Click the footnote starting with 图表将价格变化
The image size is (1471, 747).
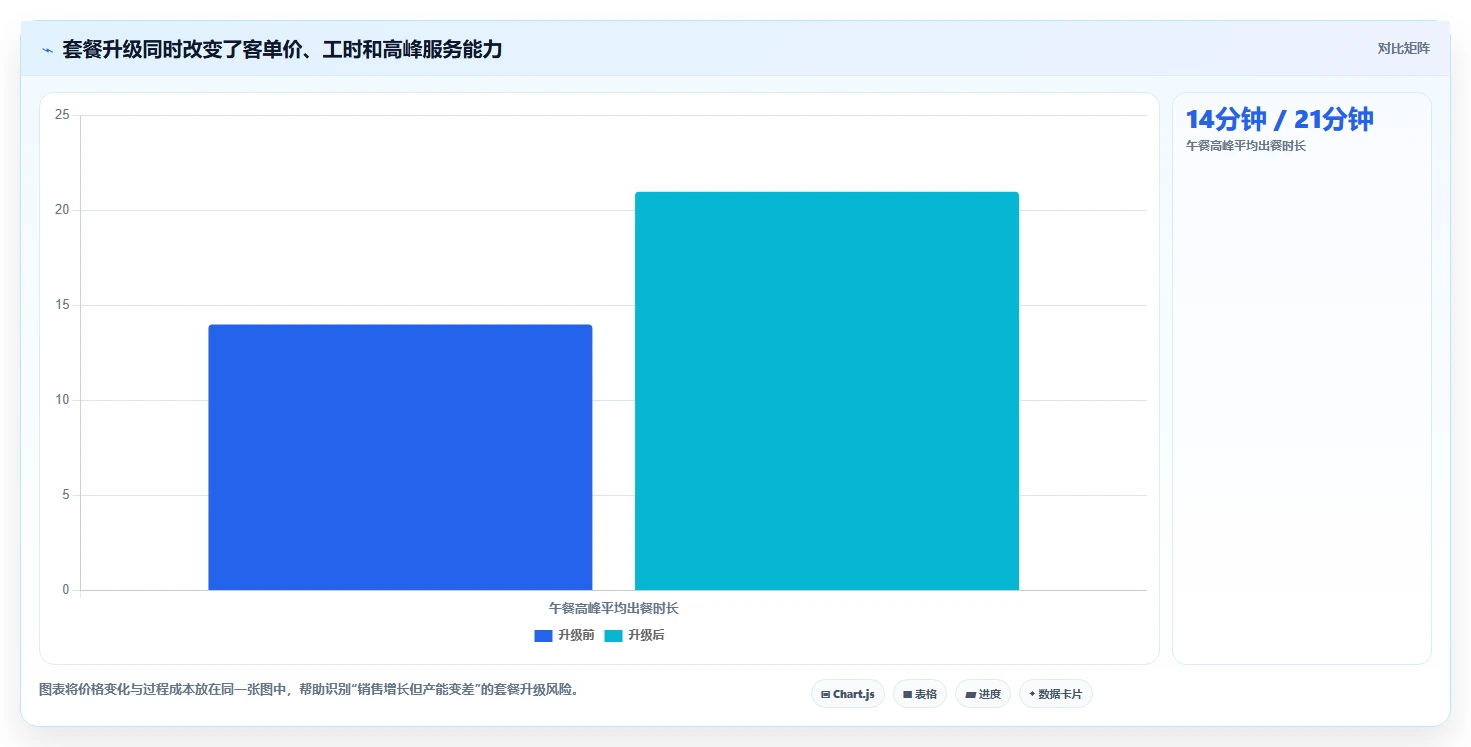tap(309, 689)
